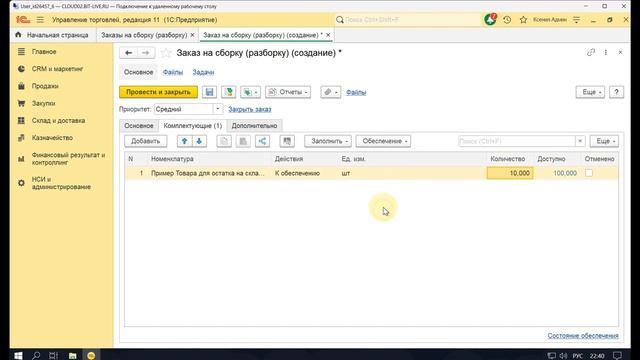Click the barcode search icon in the table toolbar
The width and height of the screenshot is (640, 360).
[x=287, y=141]
